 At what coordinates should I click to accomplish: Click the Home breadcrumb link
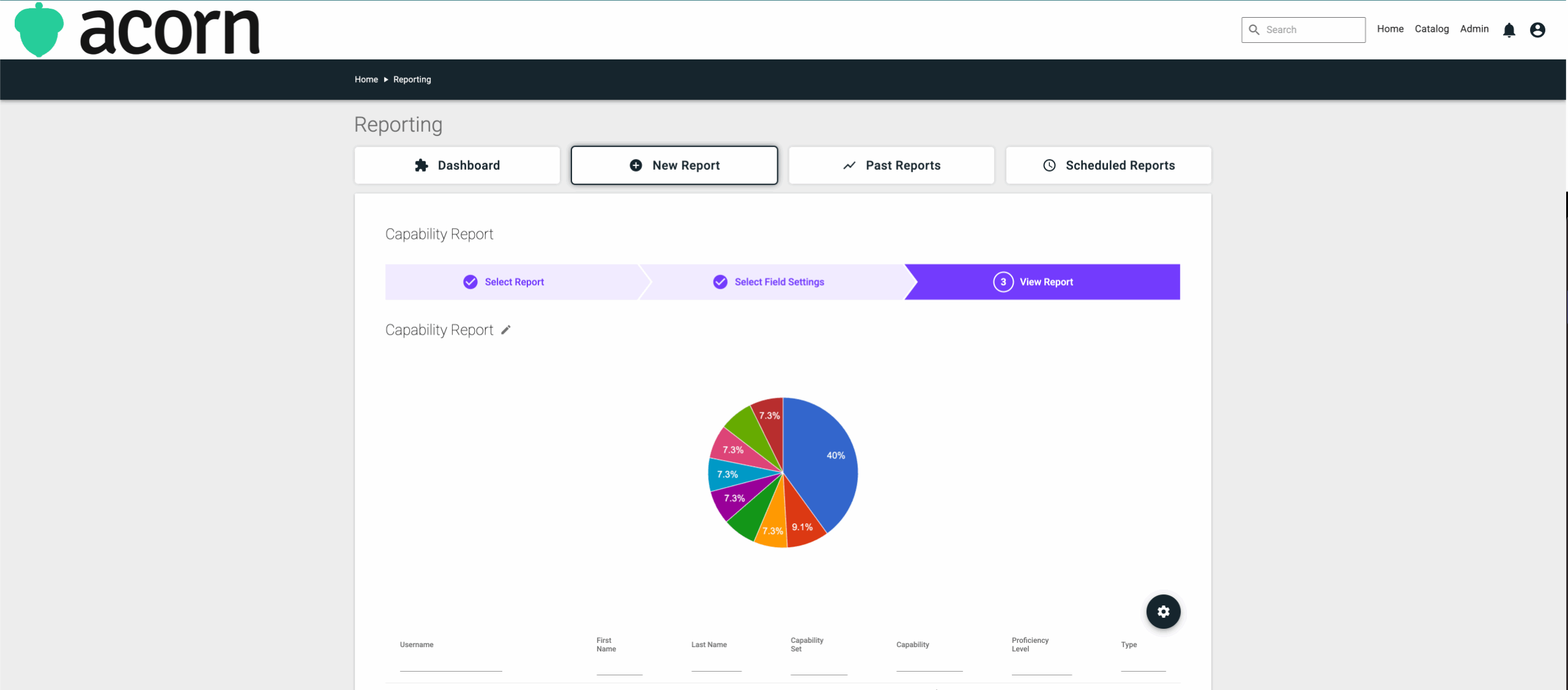[x=366, y=80]
